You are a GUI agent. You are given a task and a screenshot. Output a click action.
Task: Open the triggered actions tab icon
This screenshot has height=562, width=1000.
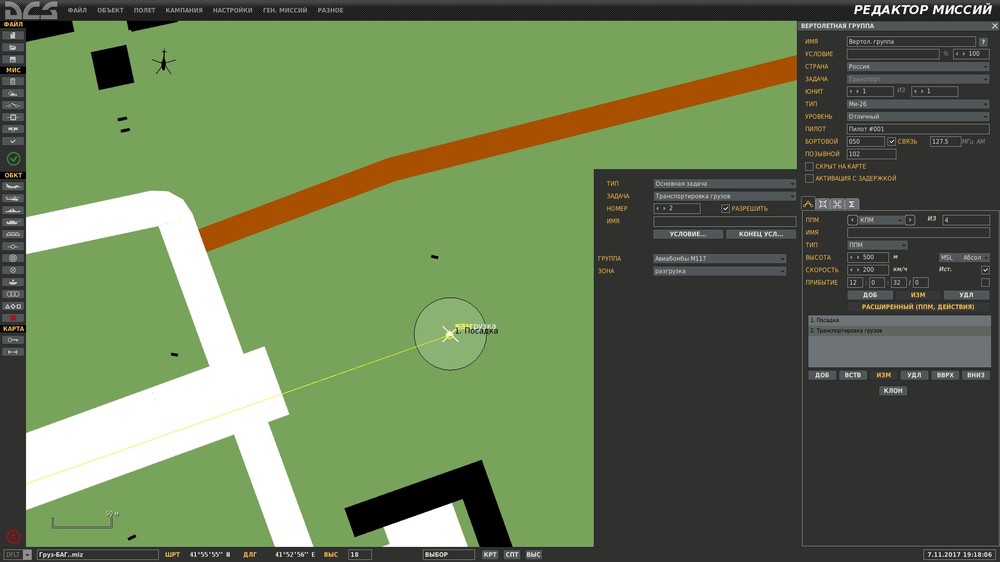pos(837,203)
